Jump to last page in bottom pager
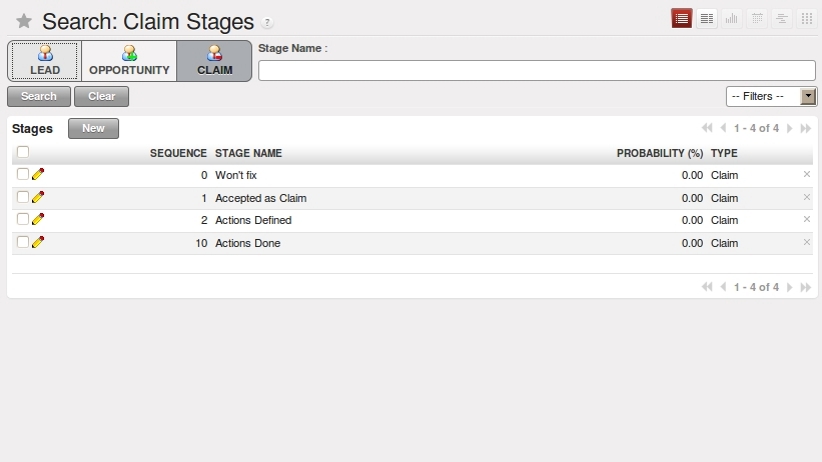The image size is (822, 462). (806, 287)
